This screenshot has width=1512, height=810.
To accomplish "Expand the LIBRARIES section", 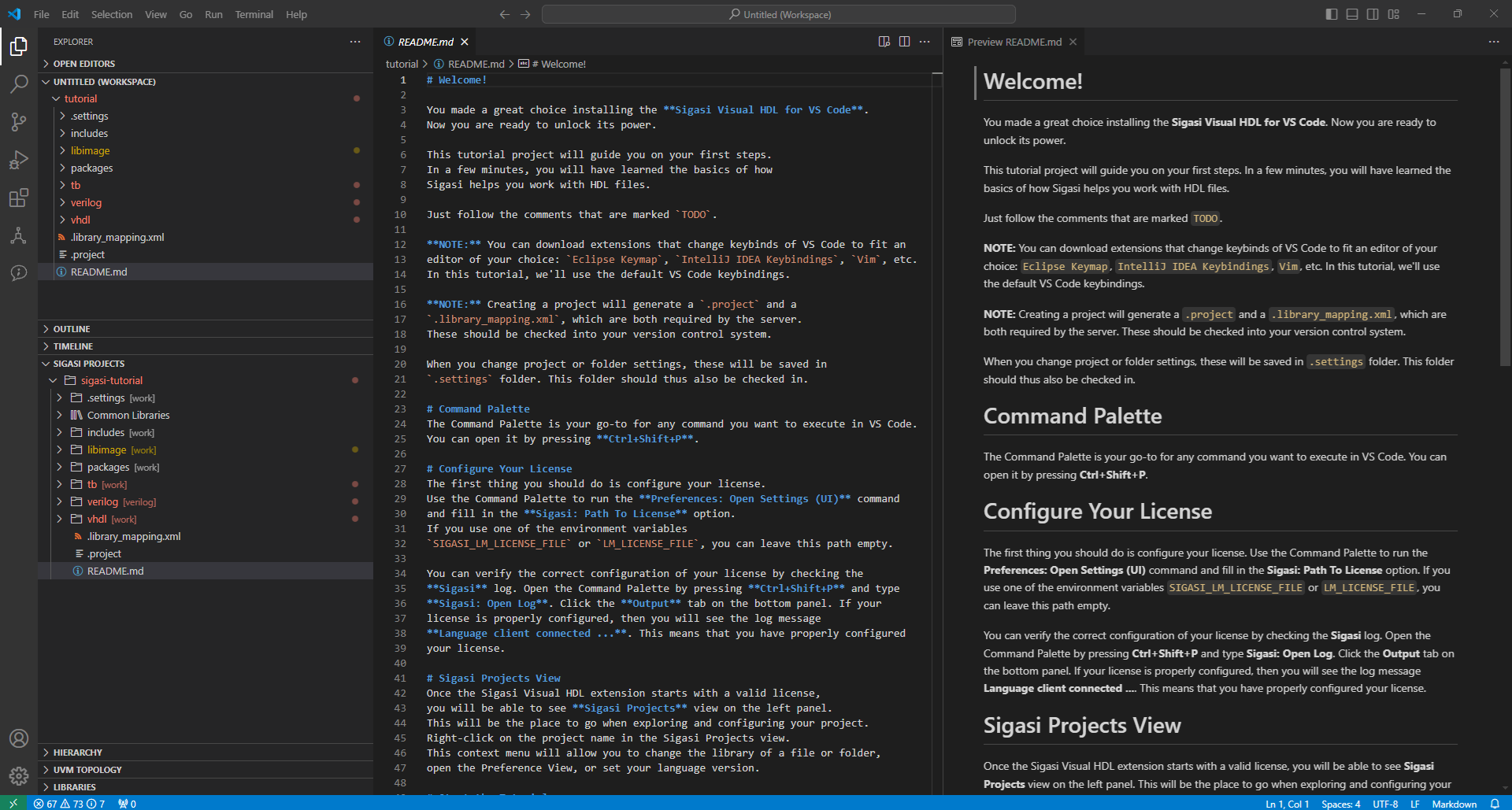I will 206,787.
